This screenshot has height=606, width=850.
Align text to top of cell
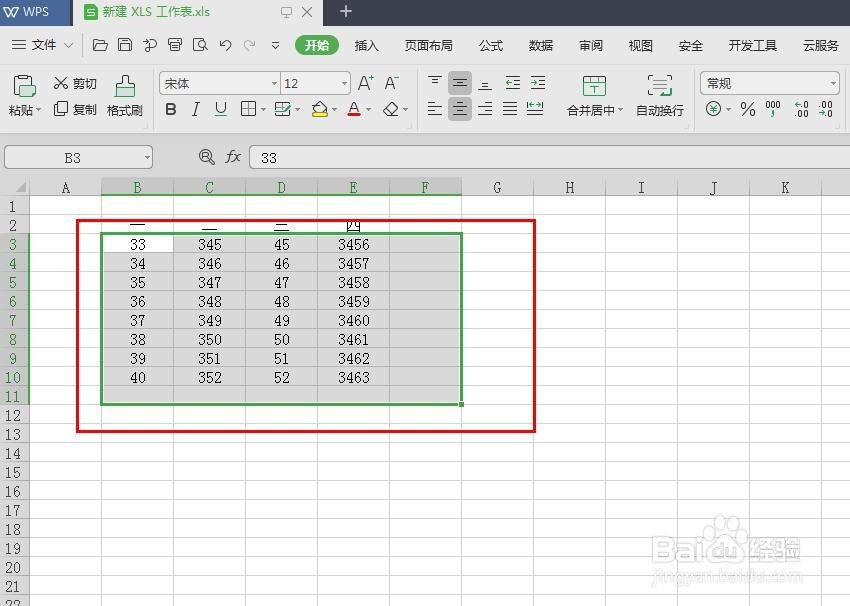pos(434,83)
